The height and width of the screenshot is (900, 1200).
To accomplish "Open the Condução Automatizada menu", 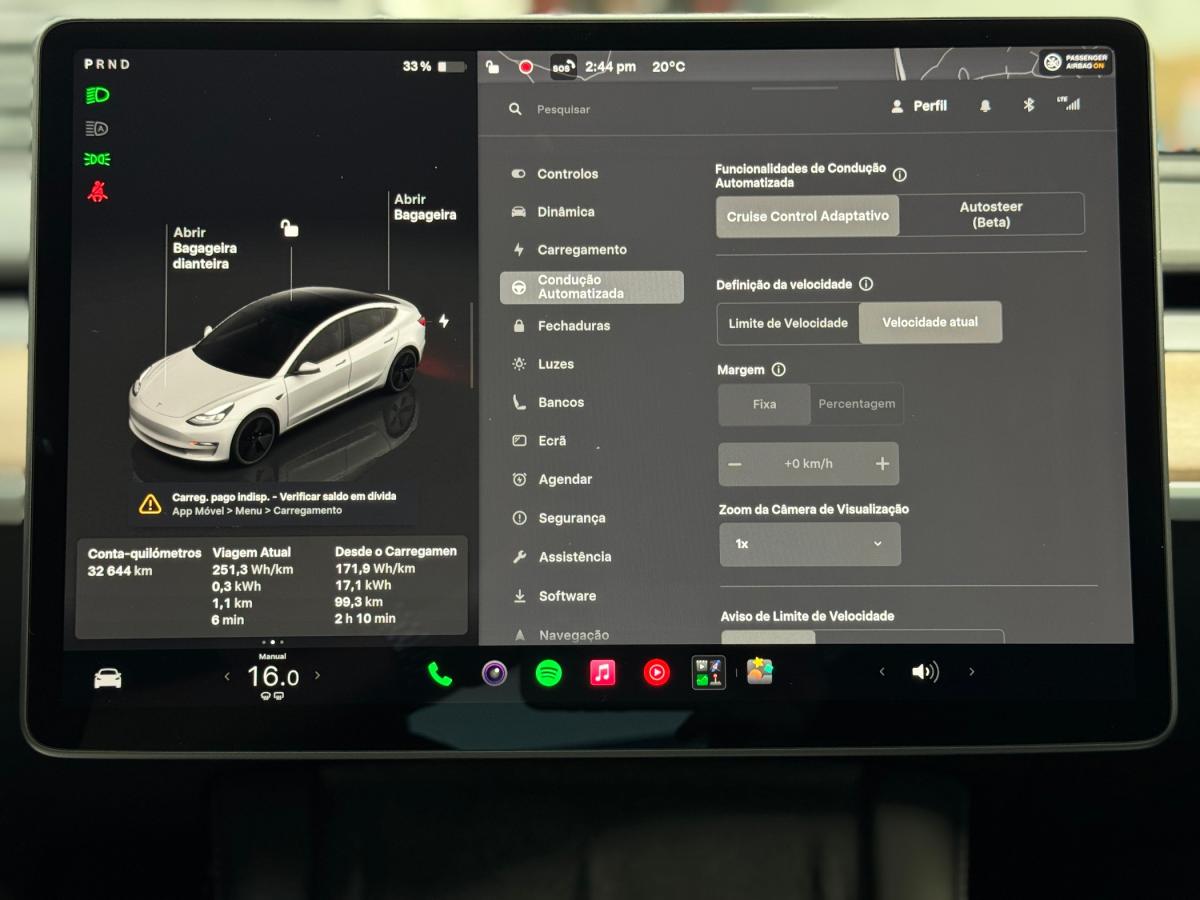I will [x=592, y=287].
